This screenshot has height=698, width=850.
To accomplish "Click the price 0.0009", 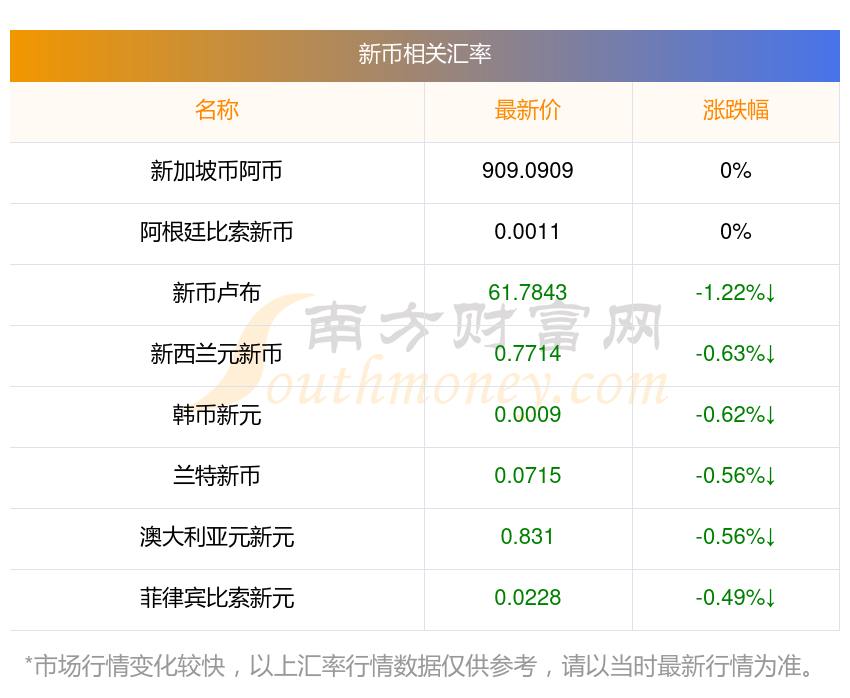I will 527,415.
